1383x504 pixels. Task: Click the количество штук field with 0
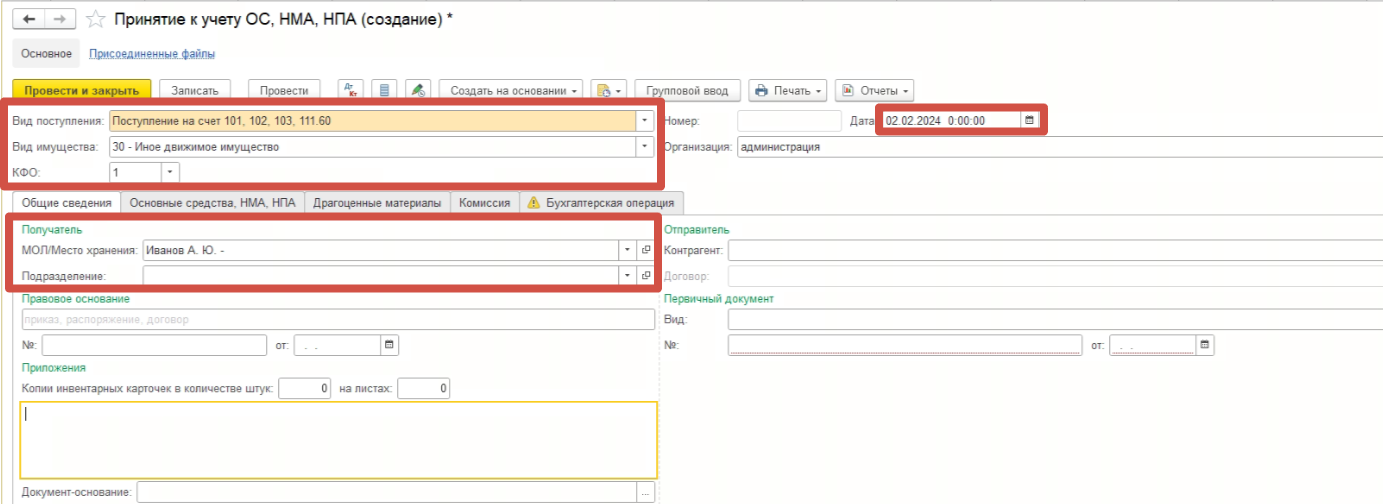click(x=305, y=388)
